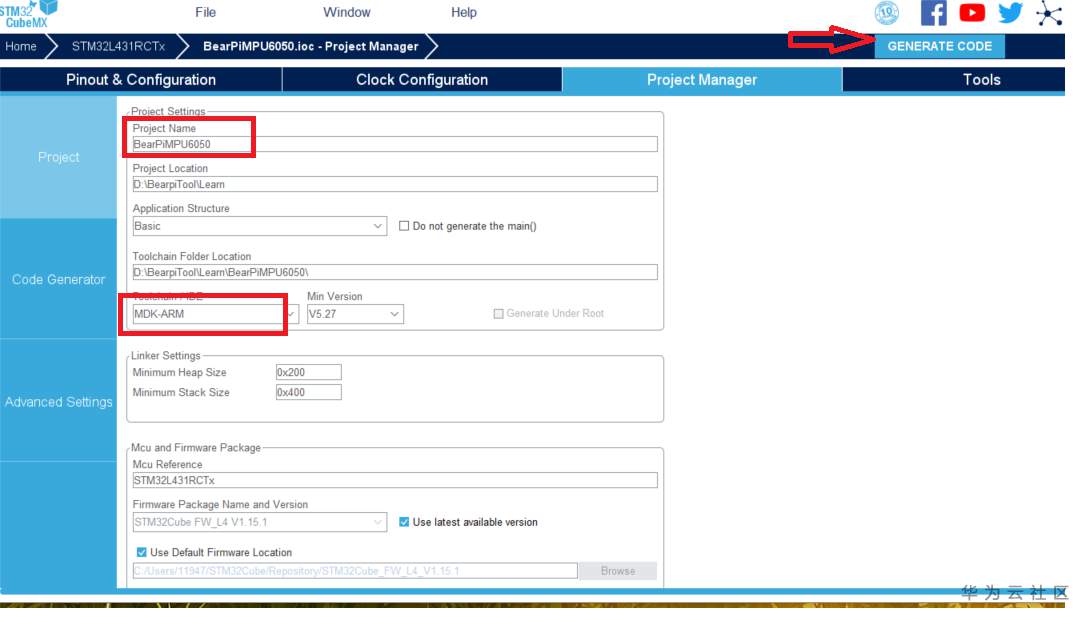The height and width of the screenshot is (618, 1082).
Task: Select the STM32L431RCTx breadcrumb
Action: click(x=118, y=46)
